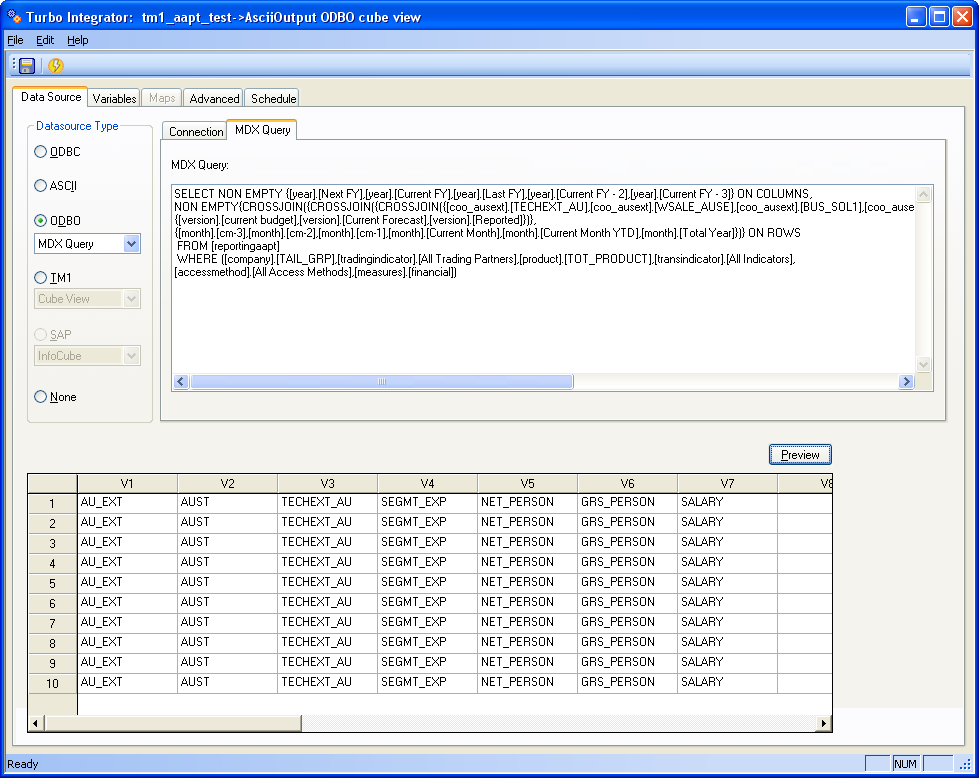Click the V5 column header
Screen dimensions: 979x778
[528, 483]
